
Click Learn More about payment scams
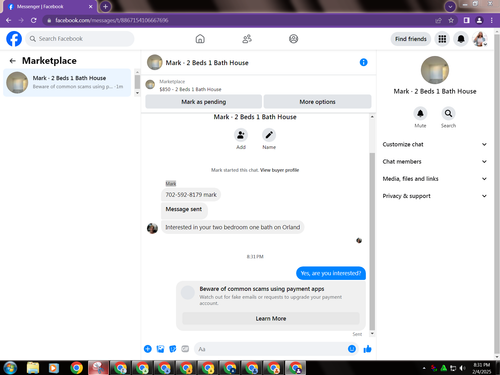[271, 318]
